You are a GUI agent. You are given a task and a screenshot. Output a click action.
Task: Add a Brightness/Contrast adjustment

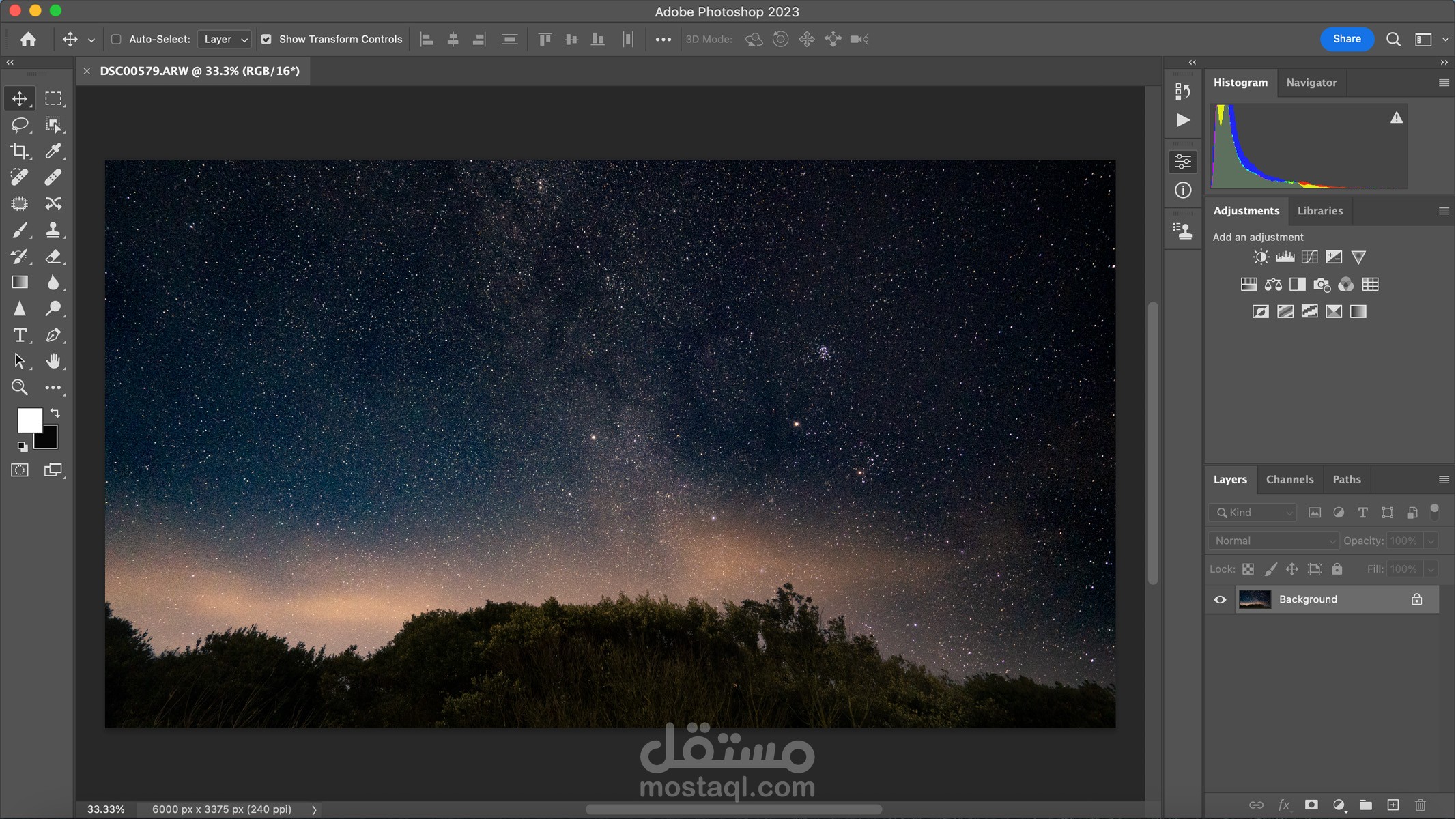[1261, 257]
